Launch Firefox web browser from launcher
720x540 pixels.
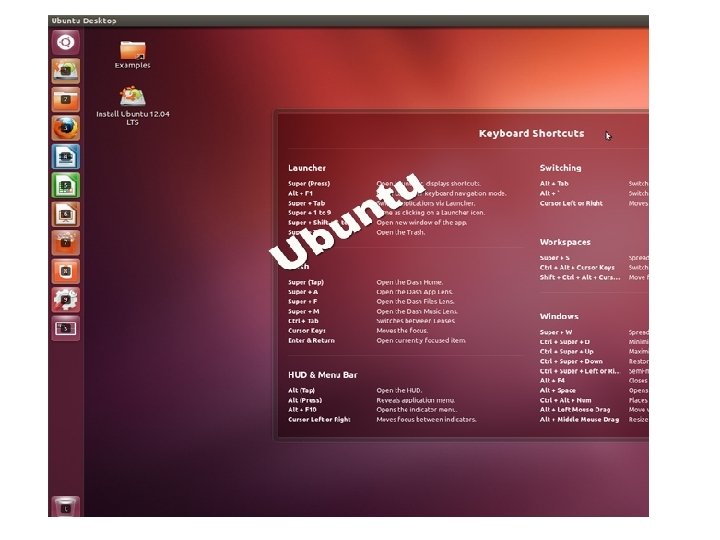click(x=66, y=128)
